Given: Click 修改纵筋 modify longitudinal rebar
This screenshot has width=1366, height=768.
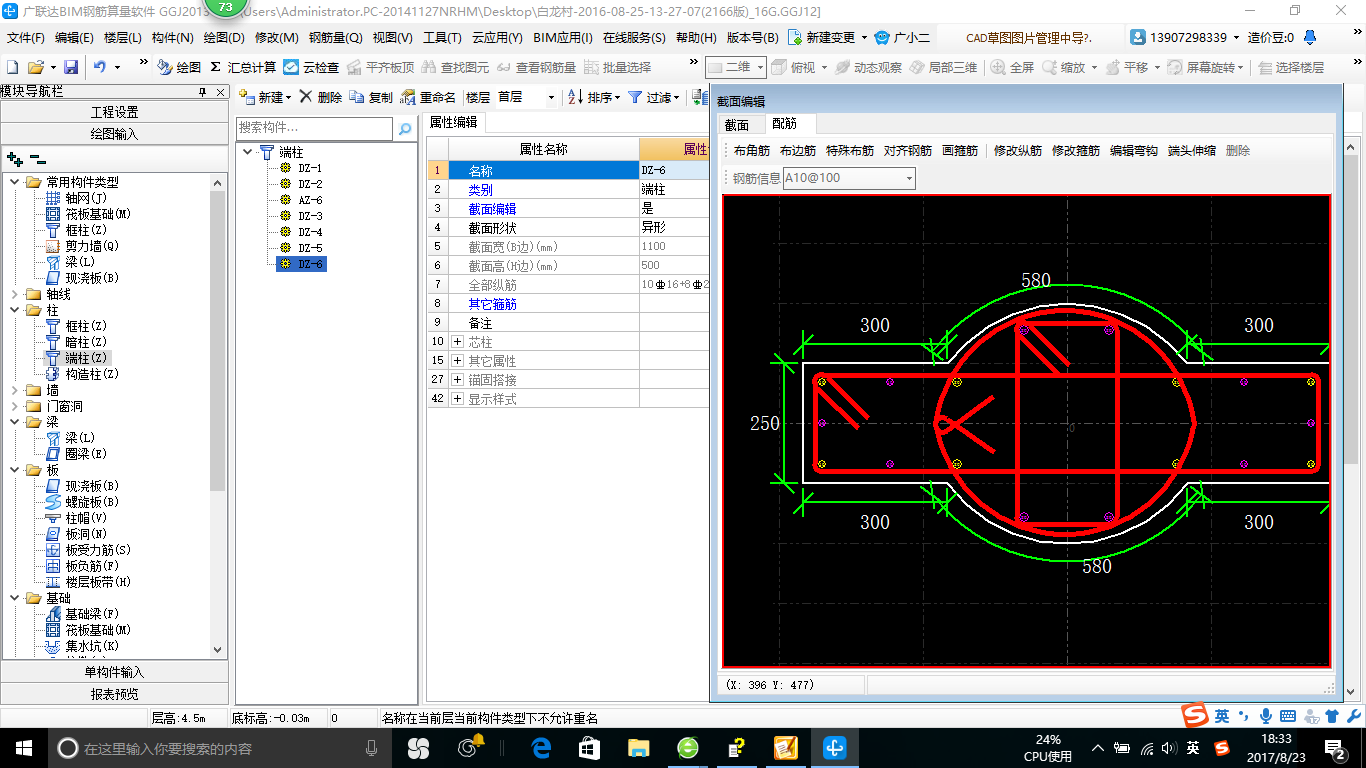Looking at the screenshot, I should (1018, 151).
